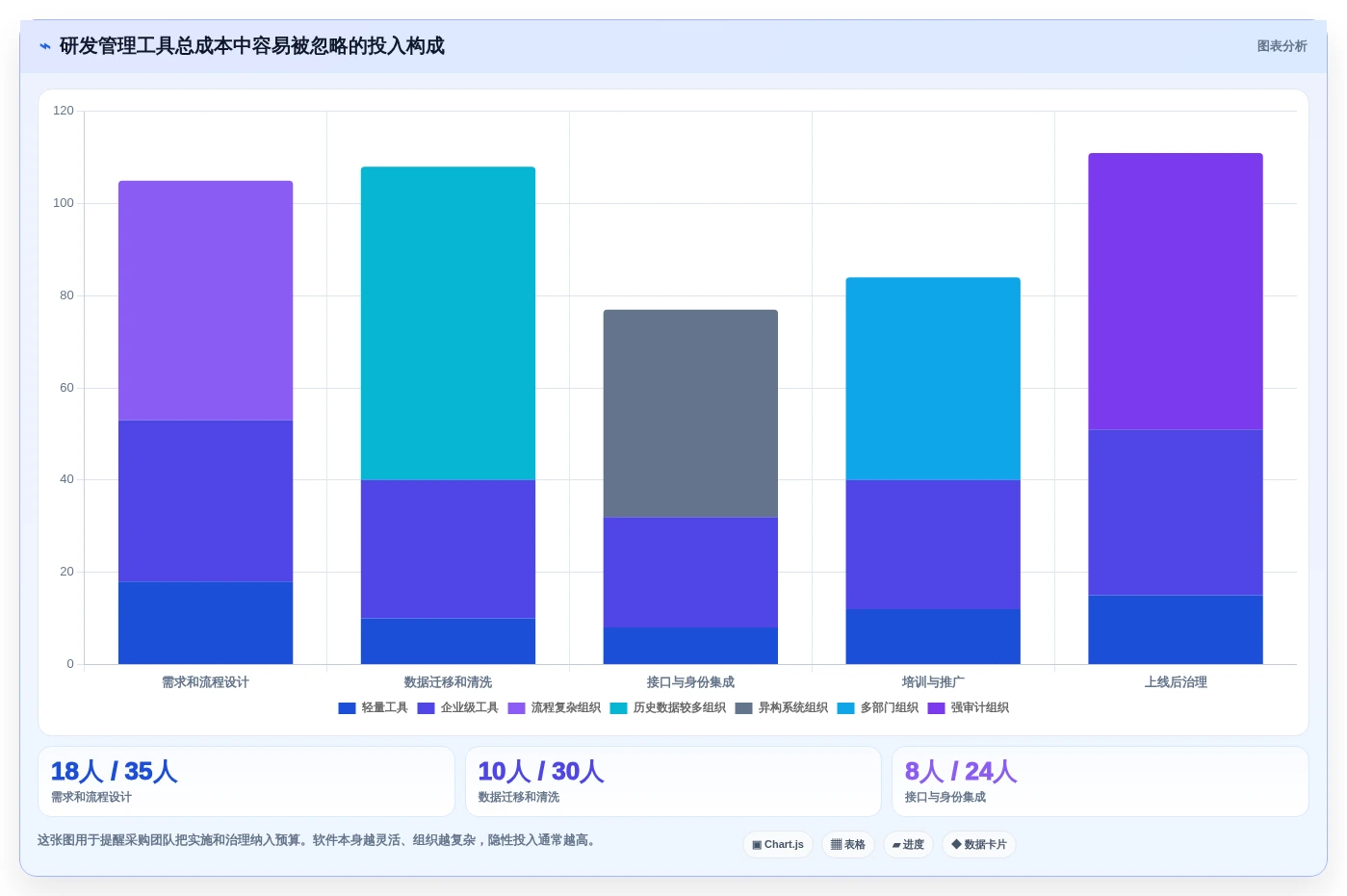Click the light purple 流程复杂组织 segment in 需求和流程设计 bar
The image size is (1347, 896).
pyautogui.click(x=205, y=300)
